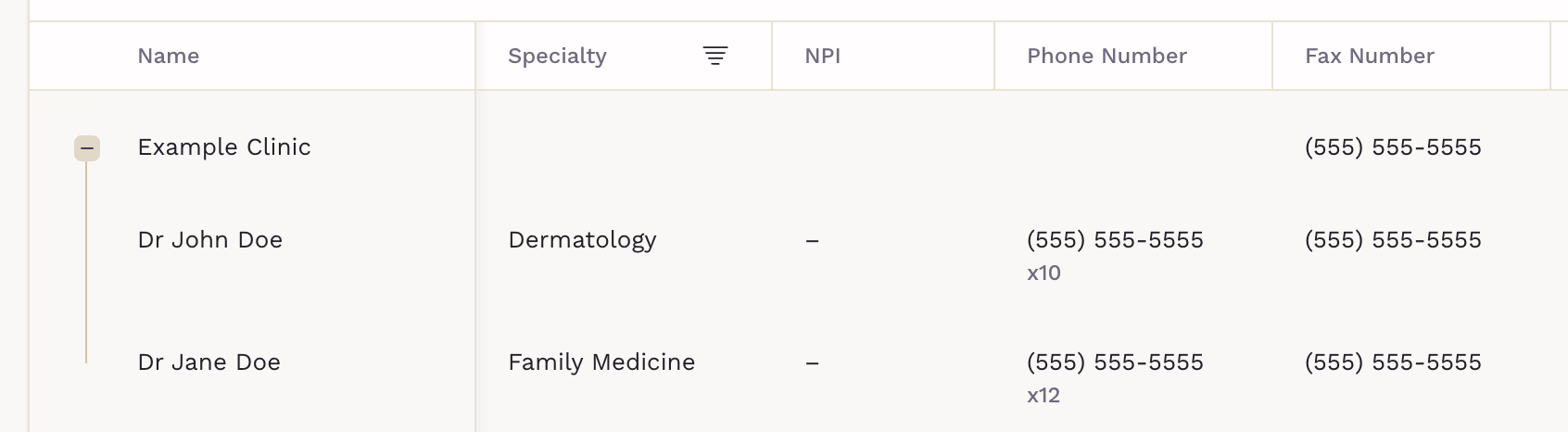Viewport: 1568px width, 432px height.
Task: Click the NPI column header
Action: (x=822, y=56)
